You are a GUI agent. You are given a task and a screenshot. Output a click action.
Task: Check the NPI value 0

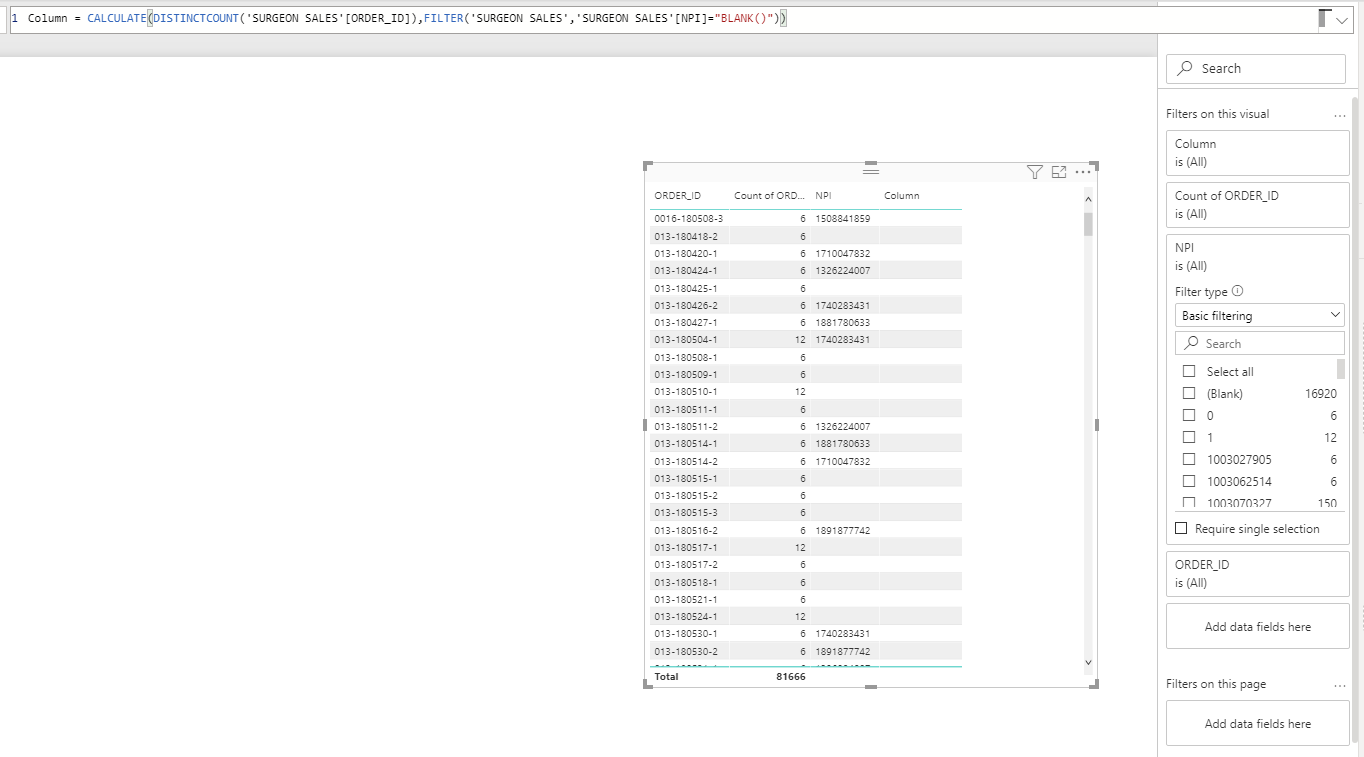1189,415
